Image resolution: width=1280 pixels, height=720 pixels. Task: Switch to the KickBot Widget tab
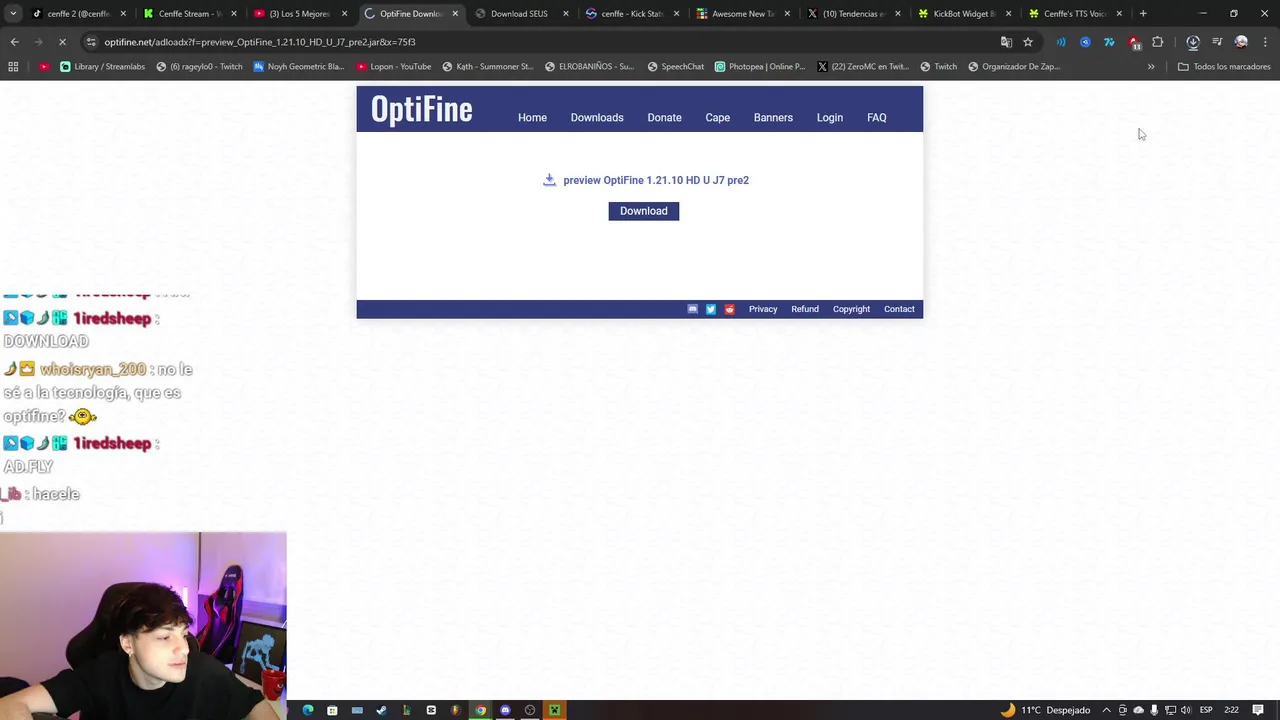tap(966, 14)
